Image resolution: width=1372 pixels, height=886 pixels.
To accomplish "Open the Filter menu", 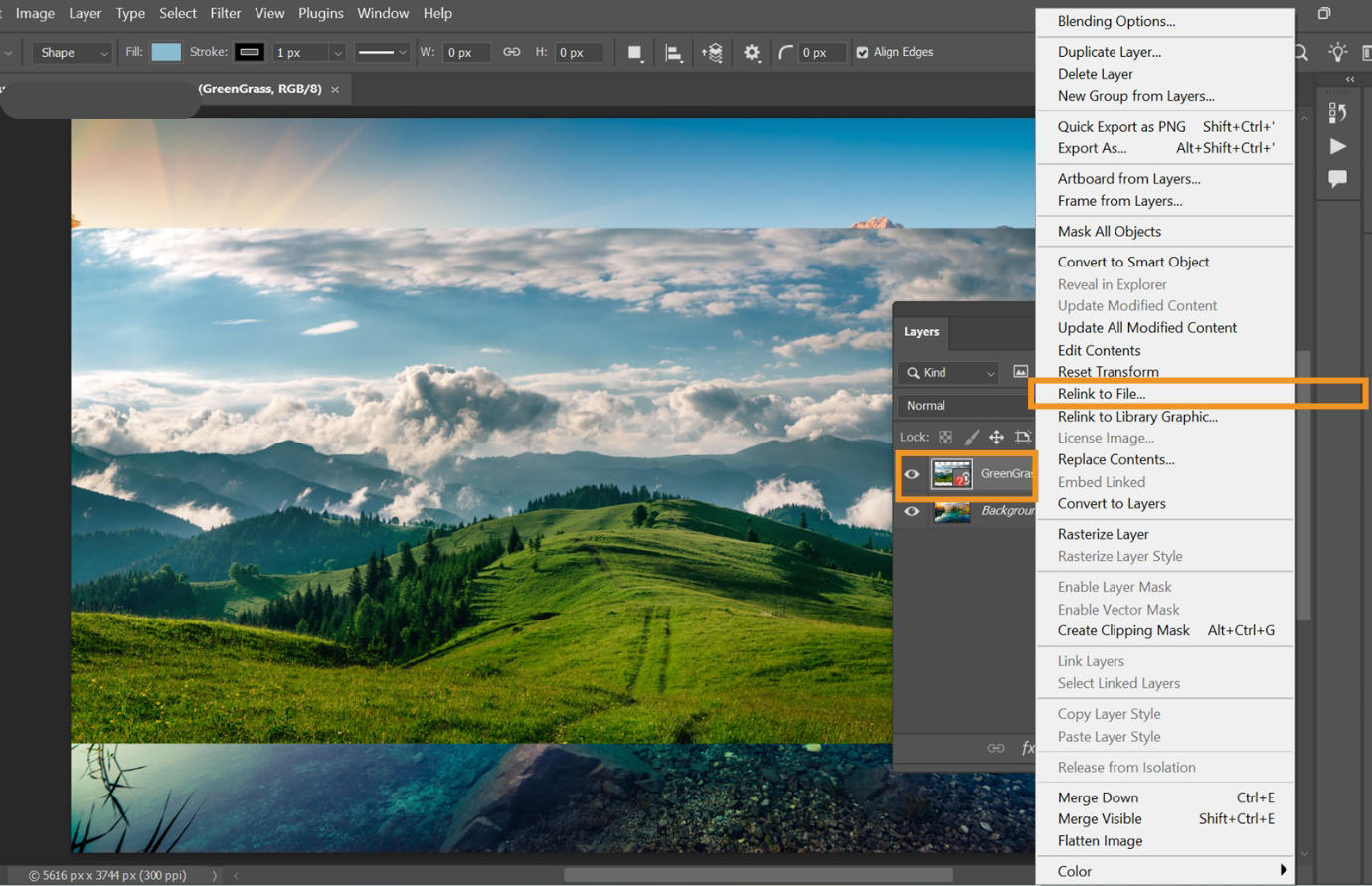I will [226, 13].
